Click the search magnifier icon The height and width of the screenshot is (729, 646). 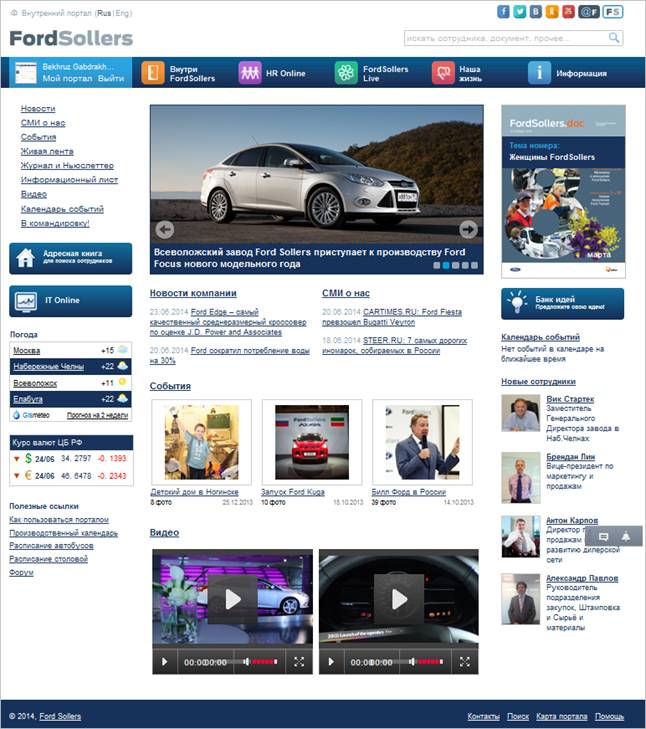(614, 38)
